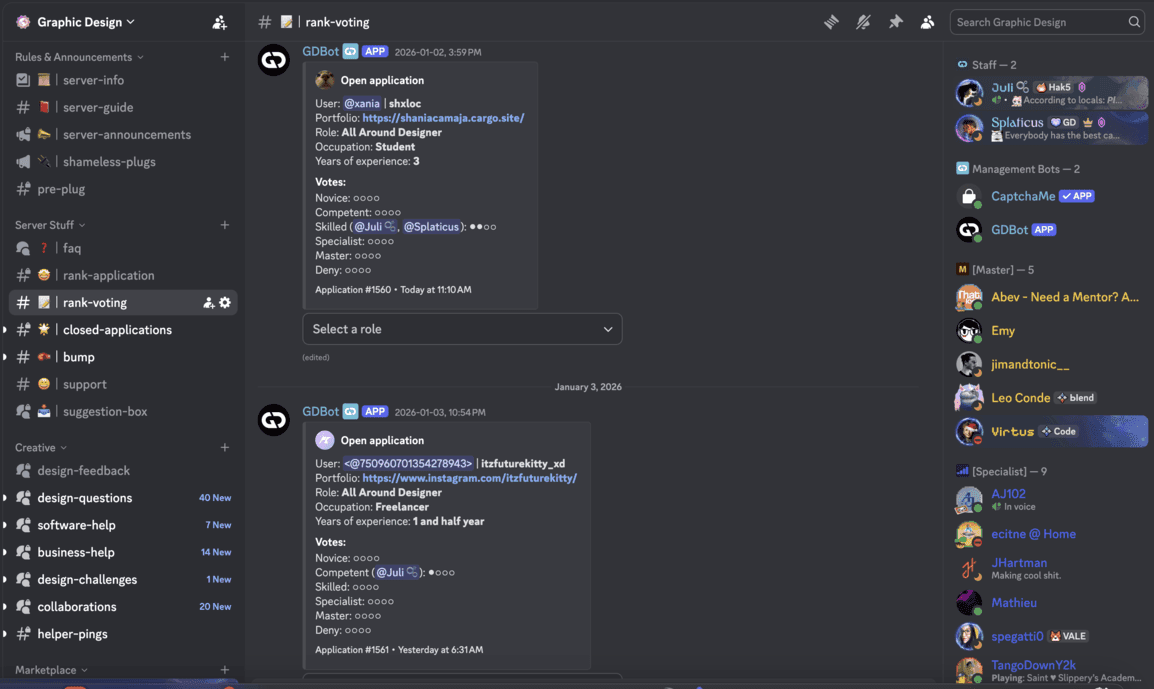Open the threads icon in channel header
The image size is (1154, 689).
831,21
